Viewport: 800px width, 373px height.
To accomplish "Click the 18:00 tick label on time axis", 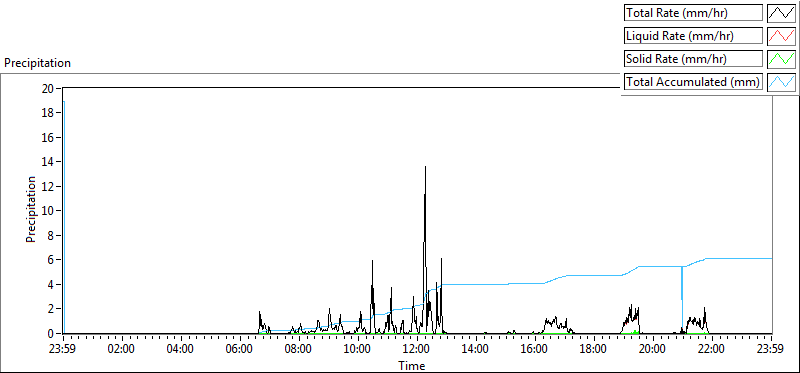I will [x=594, y=350].
